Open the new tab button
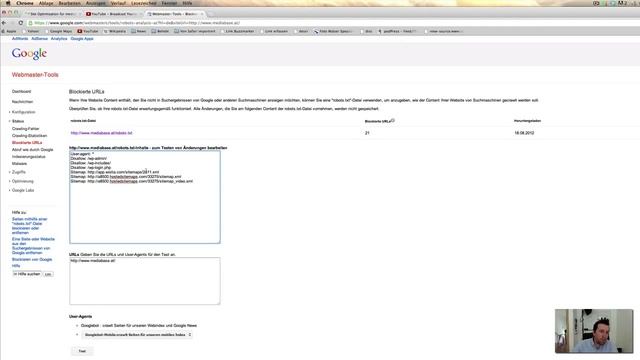640x360 pixels. click(x=211, y=14)
